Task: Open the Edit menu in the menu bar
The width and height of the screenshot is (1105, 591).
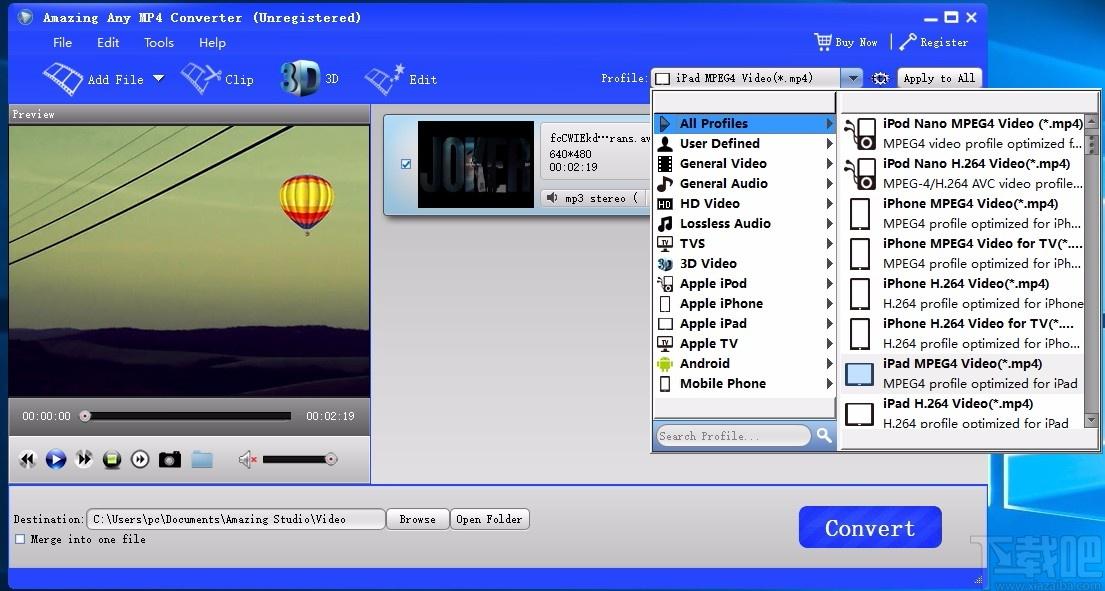Action: point(108,42)
